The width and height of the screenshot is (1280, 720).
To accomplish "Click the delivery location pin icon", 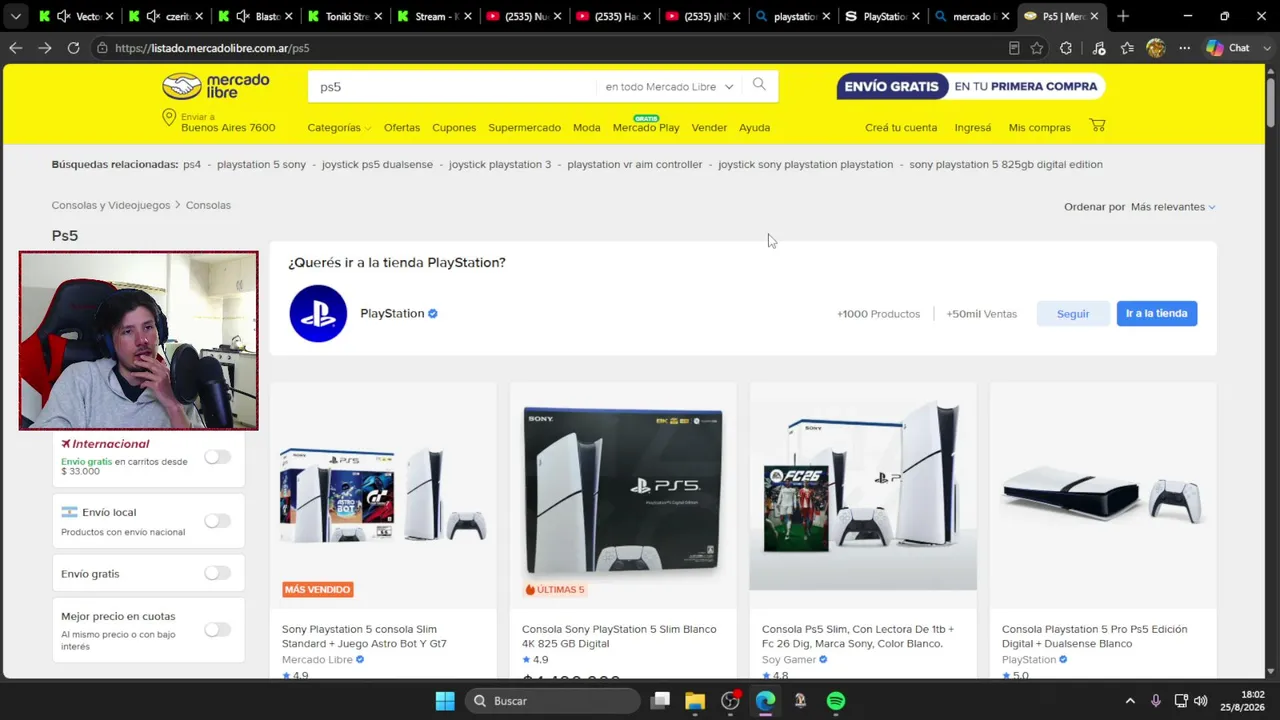I will [169, 118].
